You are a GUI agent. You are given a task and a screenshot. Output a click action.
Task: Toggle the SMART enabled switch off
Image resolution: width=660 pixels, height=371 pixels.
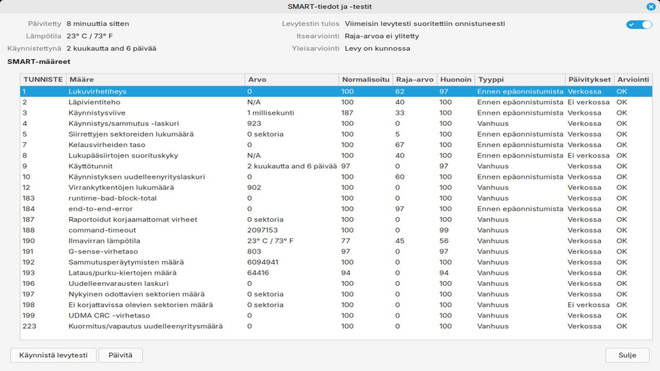tap(639, 24)
